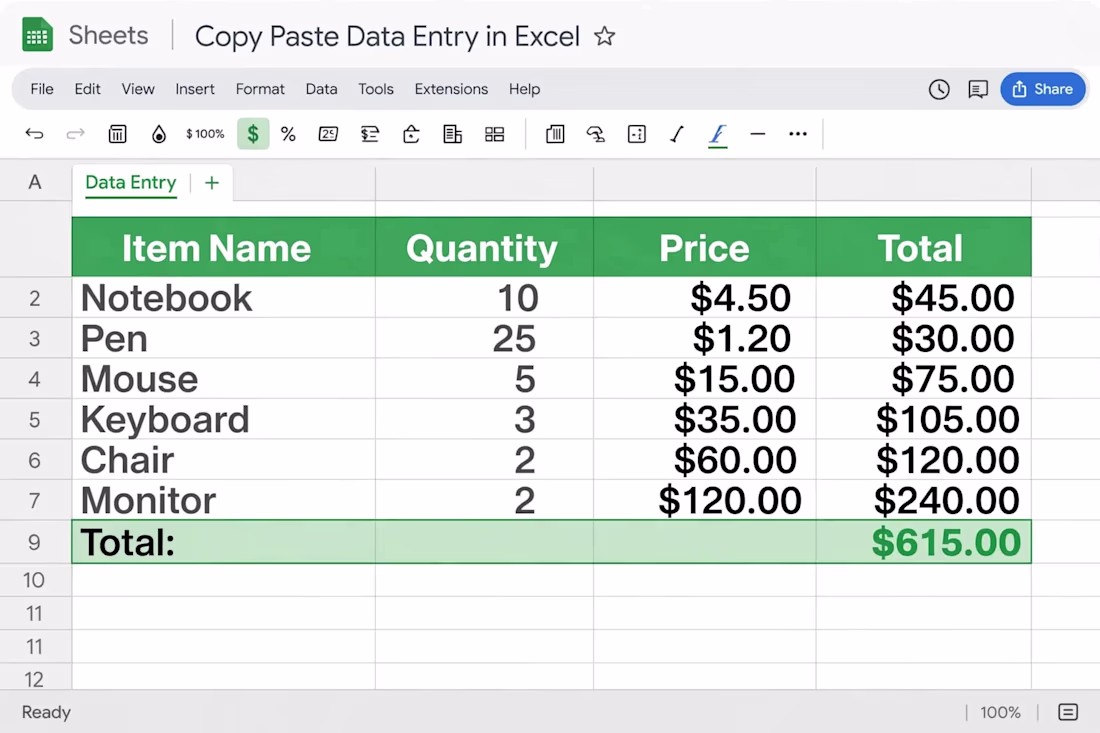Select the Data Entry sheet tab
Viewport: 1100px width, 733px height.
131,183
